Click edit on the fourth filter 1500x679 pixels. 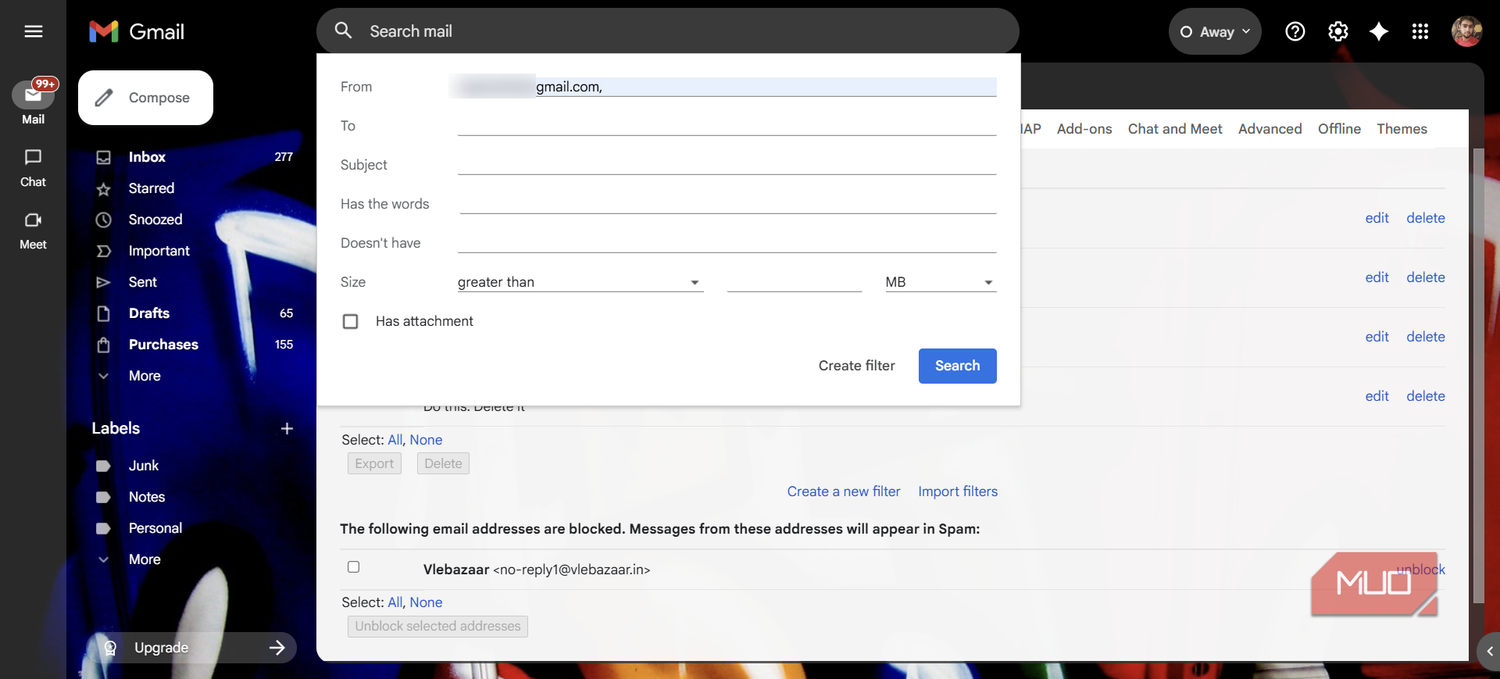[1377, 396]
